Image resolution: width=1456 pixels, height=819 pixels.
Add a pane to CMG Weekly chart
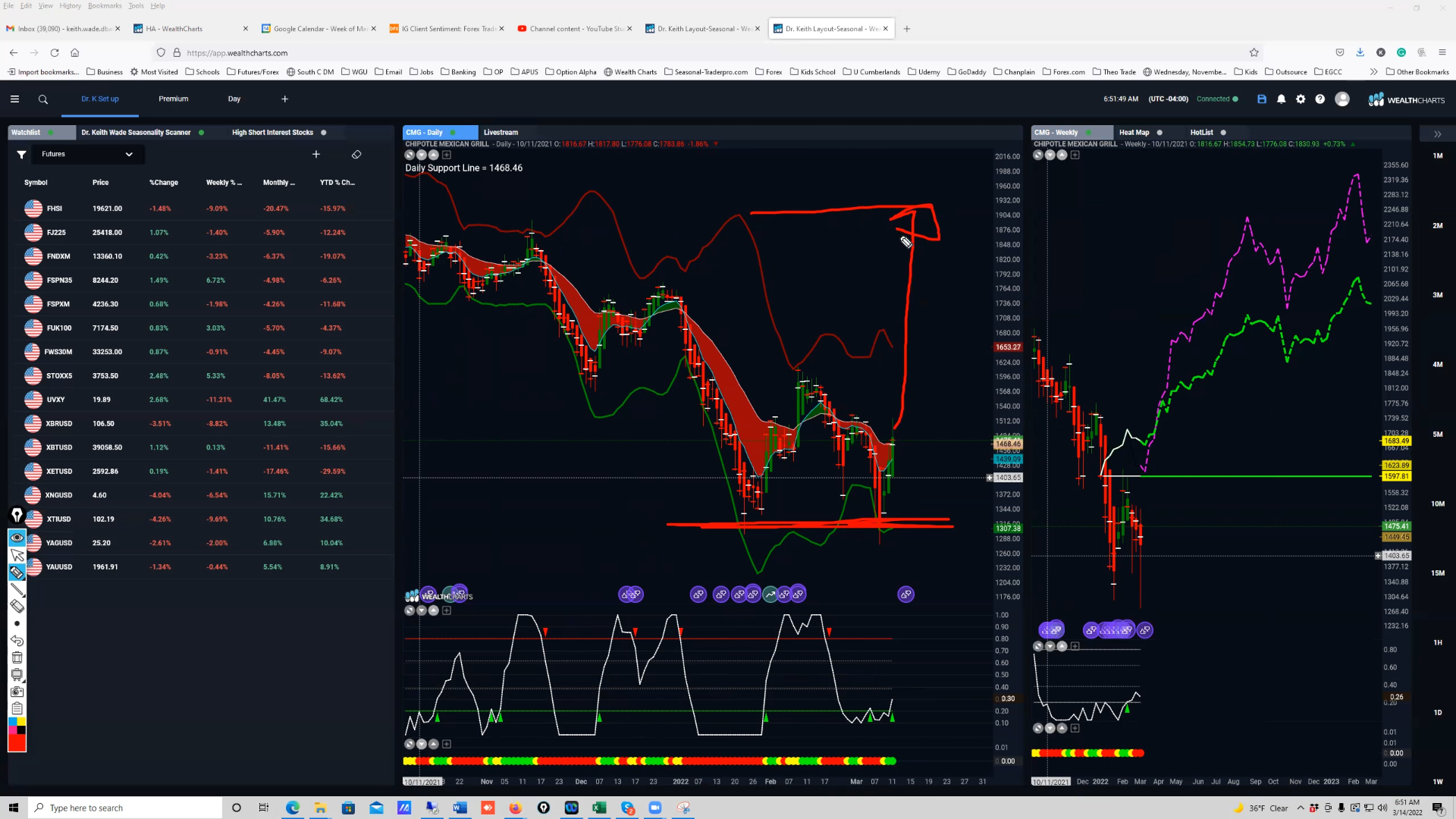pos(1075,155)
